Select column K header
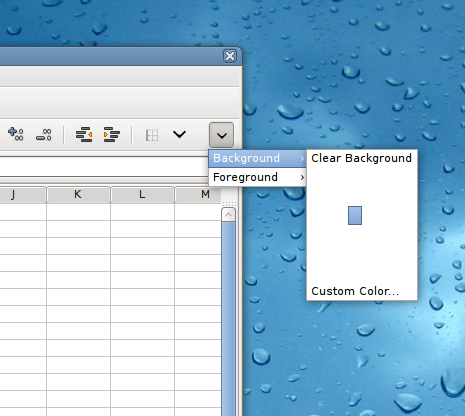465x416 pixels. pos(78,195)
